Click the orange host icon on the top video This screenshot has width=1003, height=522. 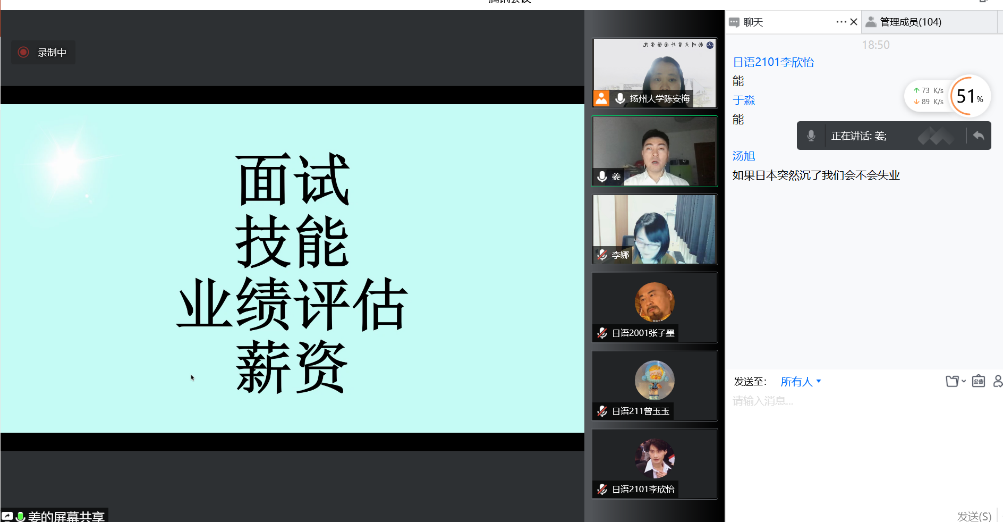click(x=602, y=98)
